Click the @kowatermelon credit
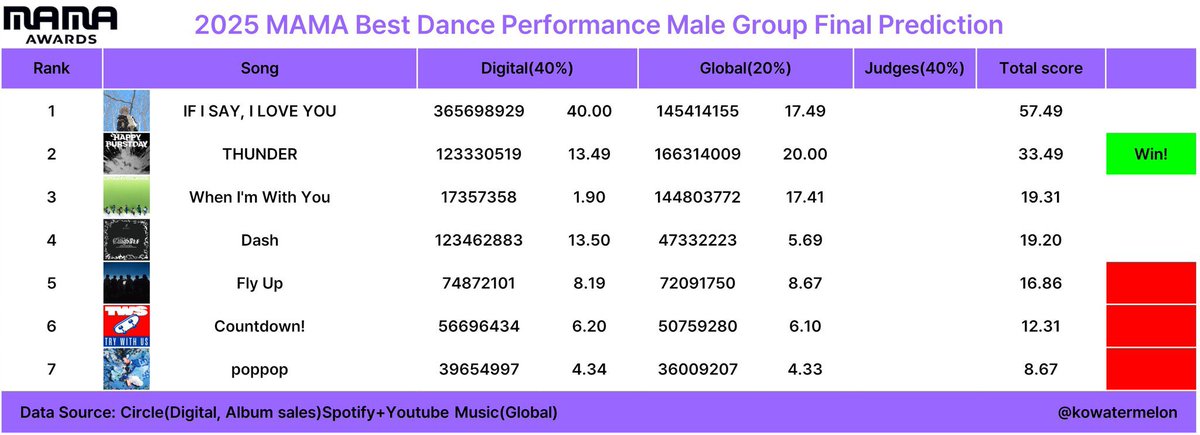This screenshot has width=1200, height=435. click(1116, 412)
